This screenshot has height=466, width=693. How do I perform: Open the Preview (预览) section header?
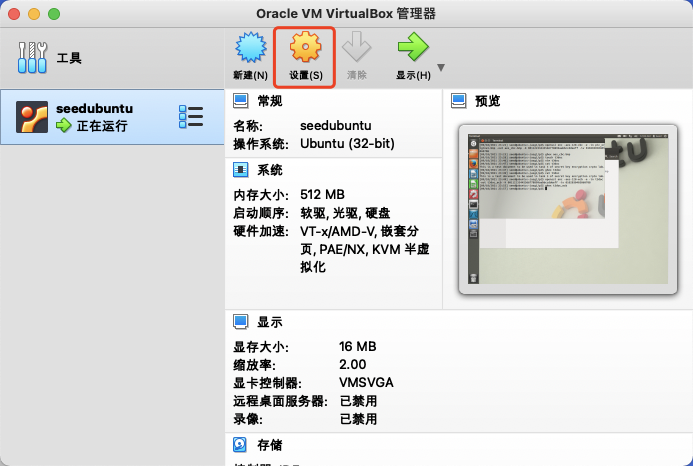pos(487,101)
